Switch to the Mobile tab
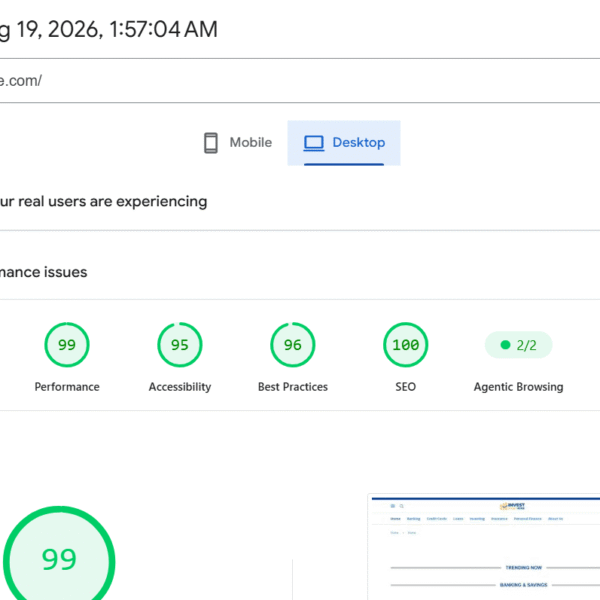Image resolution: width=600 pixels, height=600 pixels. [238, 143]
